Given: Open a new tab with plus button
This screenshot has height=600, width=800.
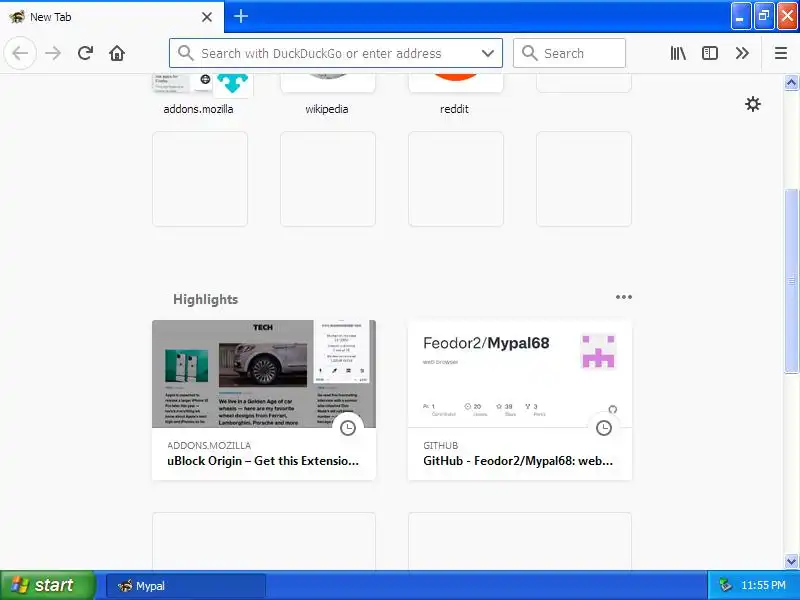Looking at the screenshot, I should (x=241, y=16).
